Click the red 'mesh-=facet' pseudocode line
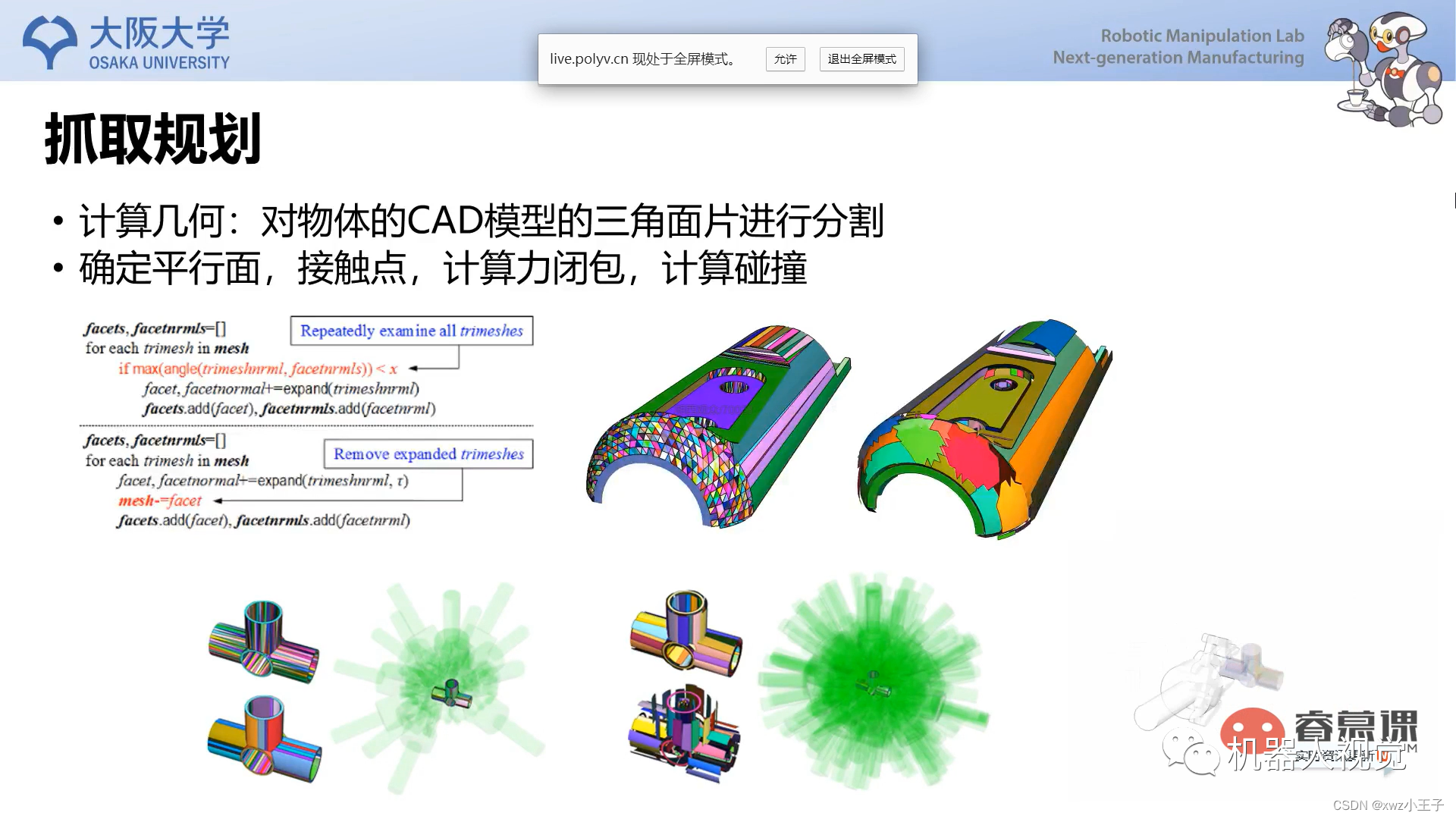1456x819 pixels. (x=160, y=500)
